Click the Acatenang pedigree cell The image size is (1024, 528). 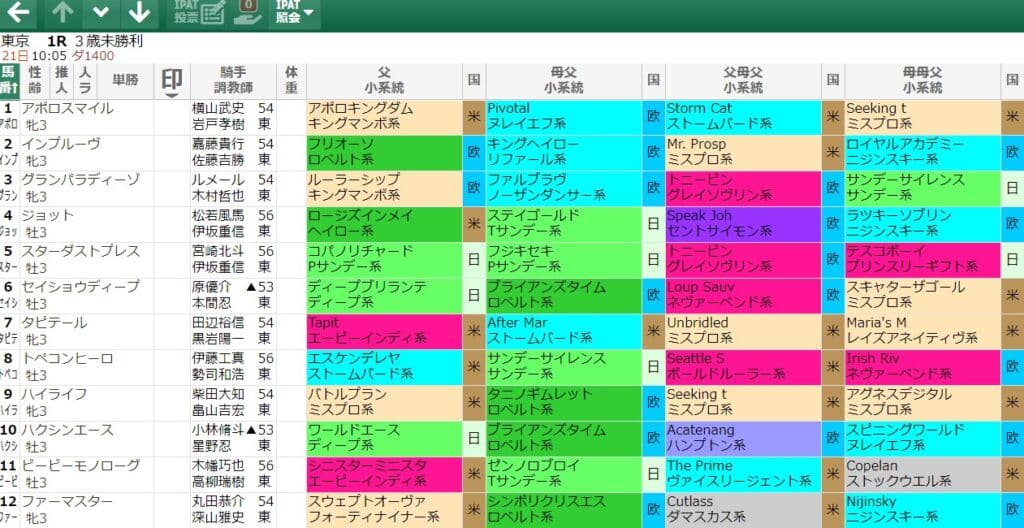pos(743,437)
